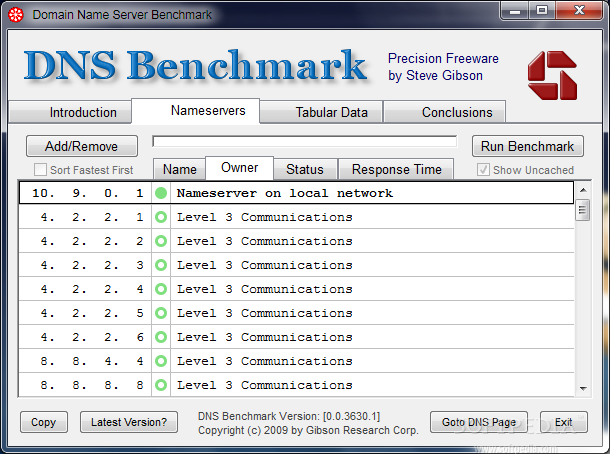
Task: Click IP address 4.2.2.6
Action: coord(92,337)
